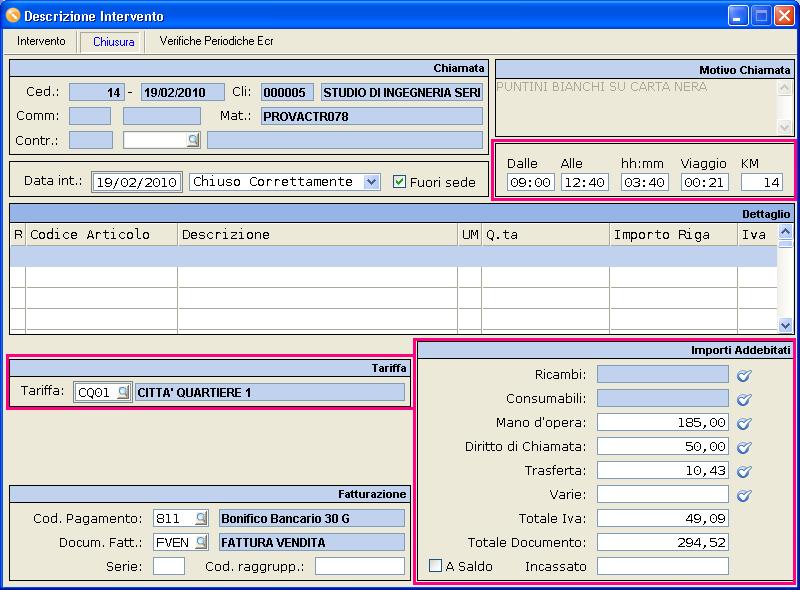Click the Cod. raggrupp. input field
Viewport: 800px width, 590px height.
tap(360, 566)
